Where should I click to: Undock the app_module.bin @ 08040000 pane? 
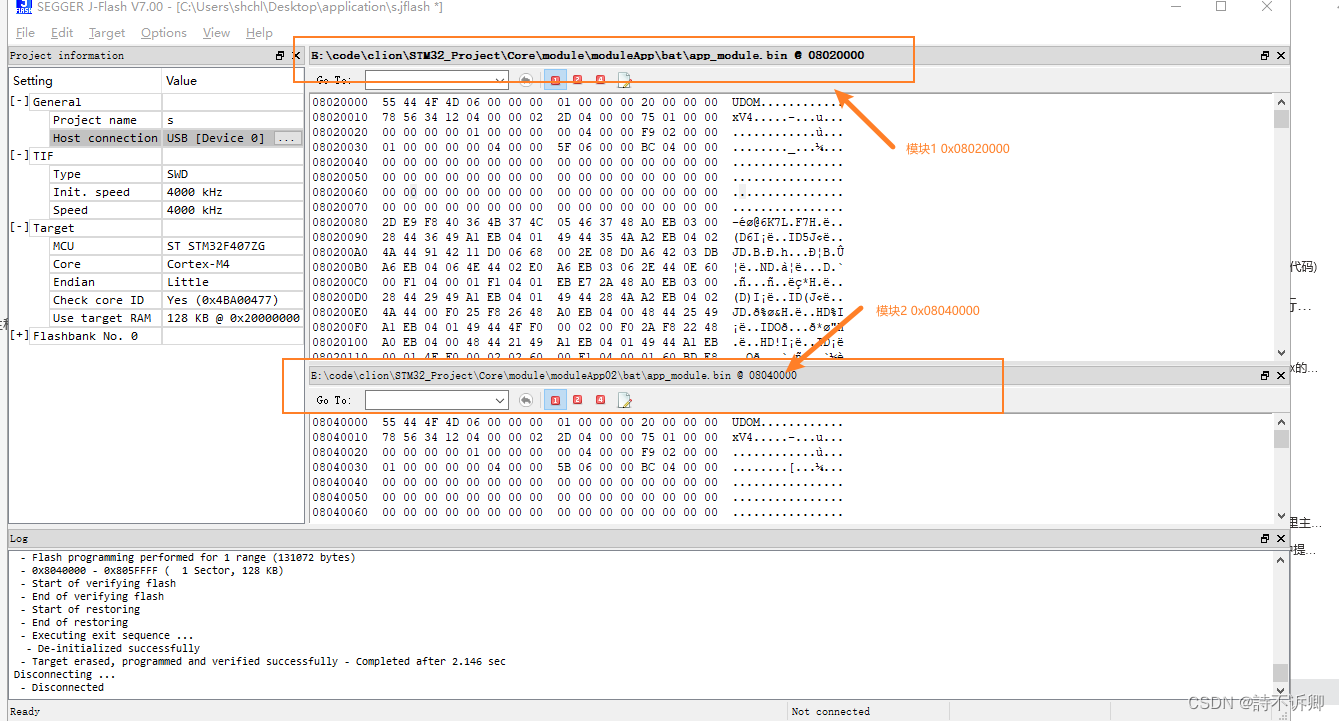pyautogui.click(x=1265, y=375)
